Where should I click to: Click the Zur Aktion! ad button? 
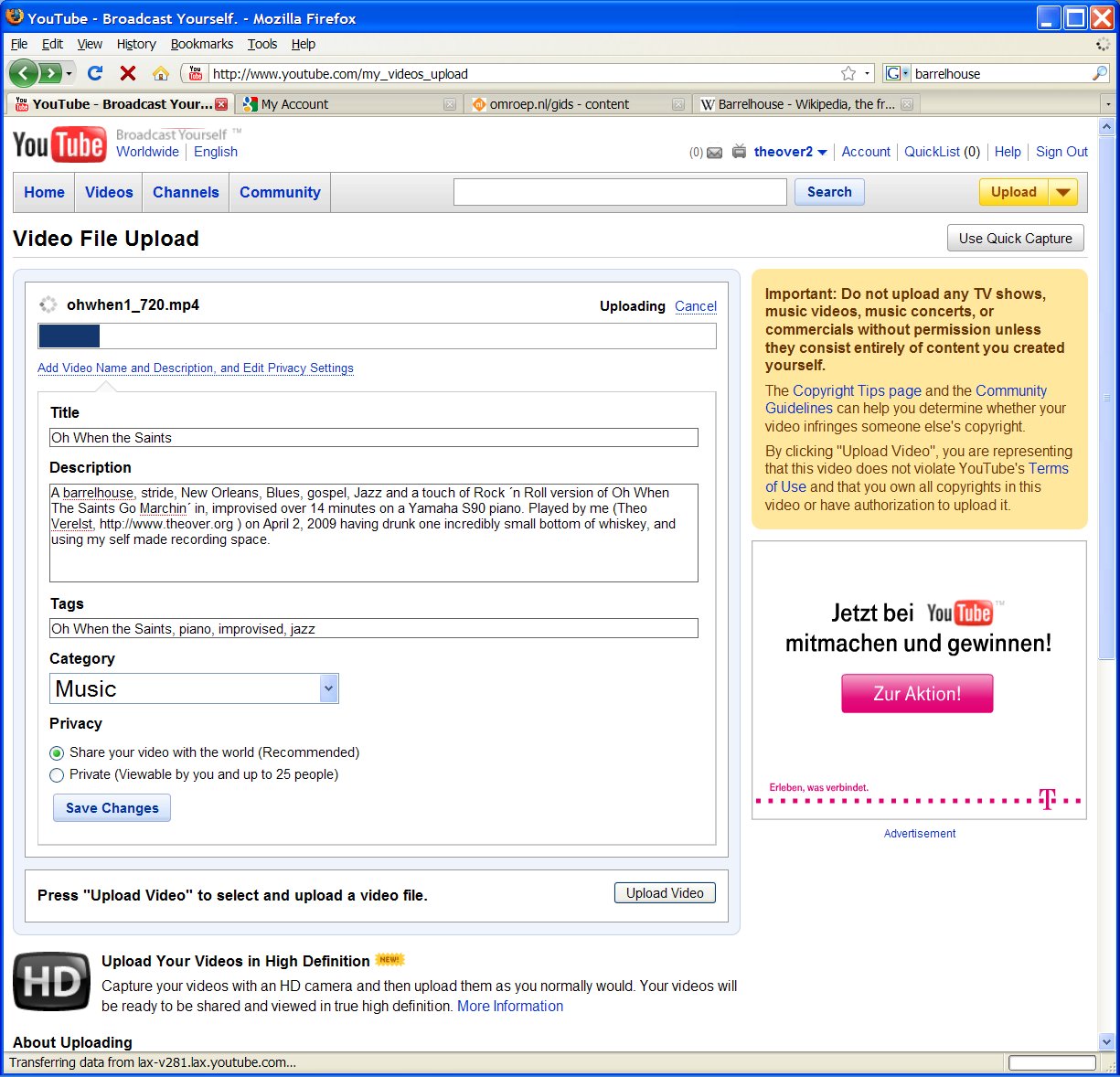point(917,694)
